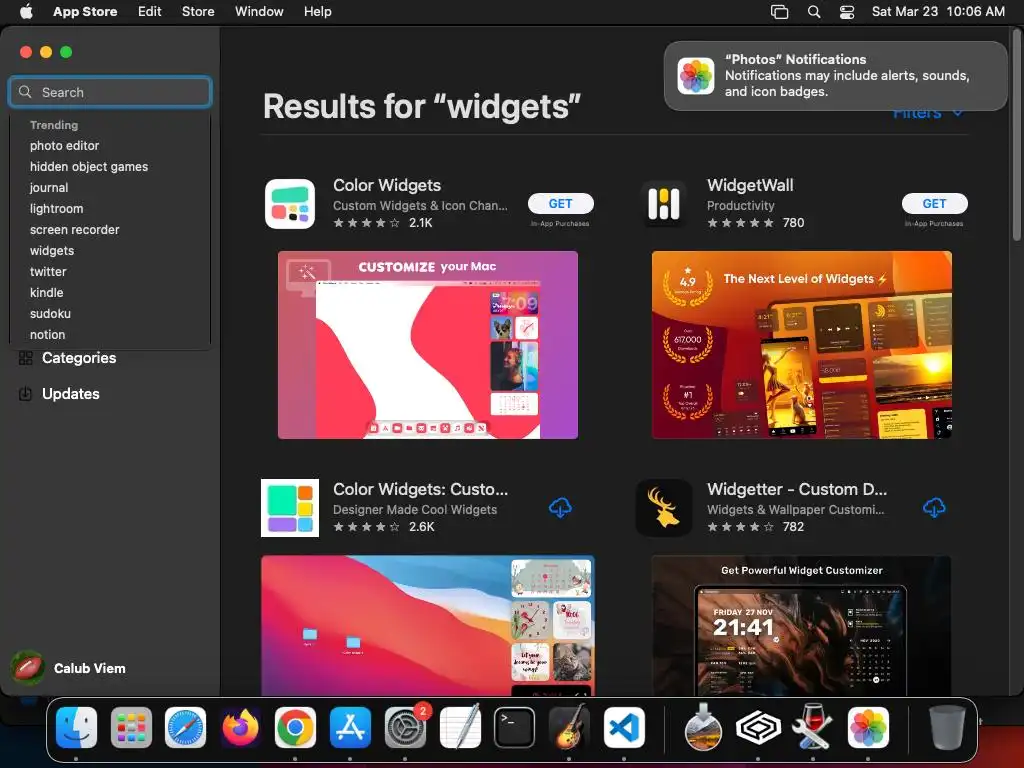This screenshot has width=1024, height=768.
Task: Click the Categories grid icon
Action: pyautogui.click(x=25, y=358)
